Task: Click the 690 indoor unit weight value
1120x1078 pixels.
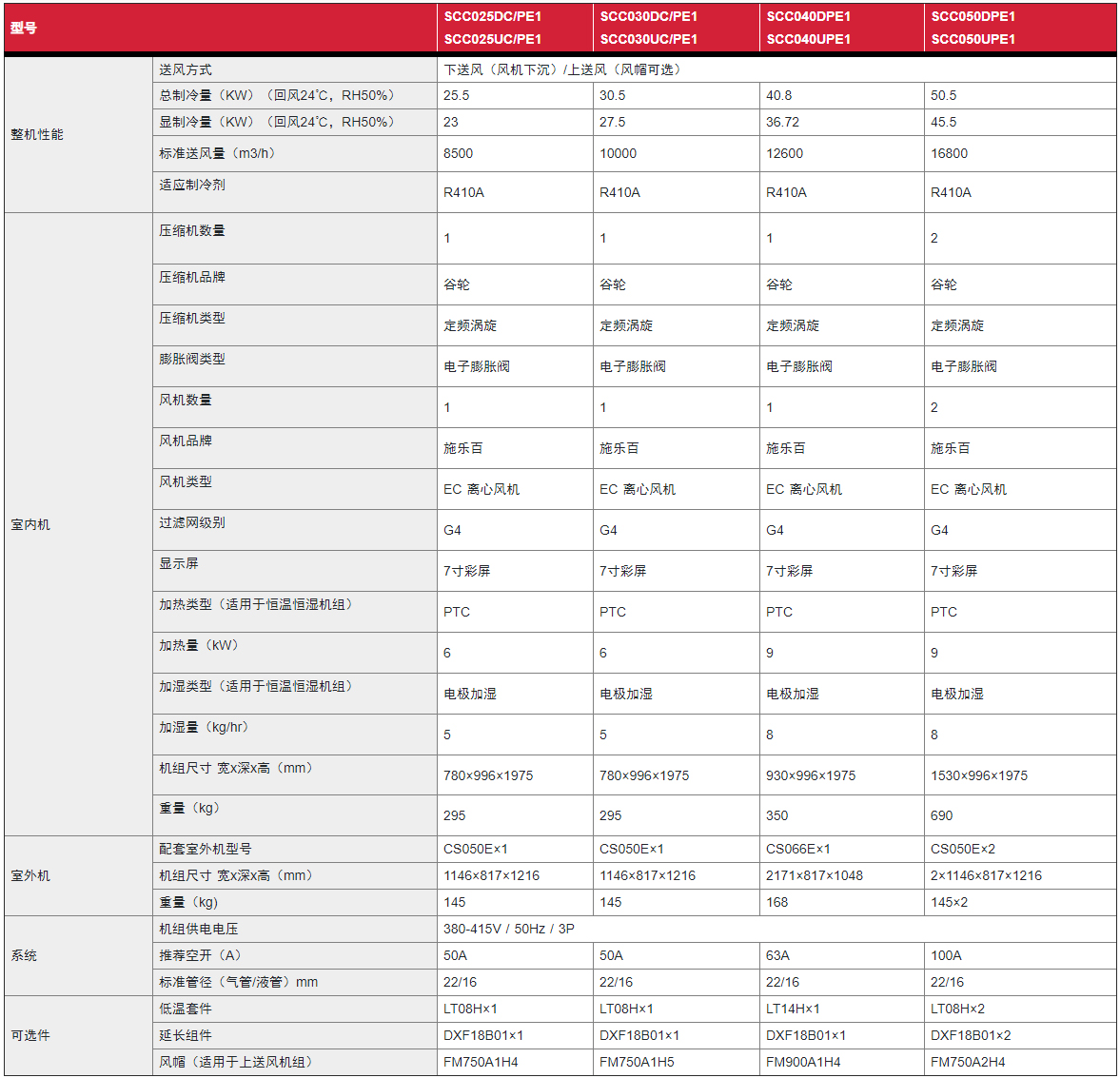Action: [941, 815]
